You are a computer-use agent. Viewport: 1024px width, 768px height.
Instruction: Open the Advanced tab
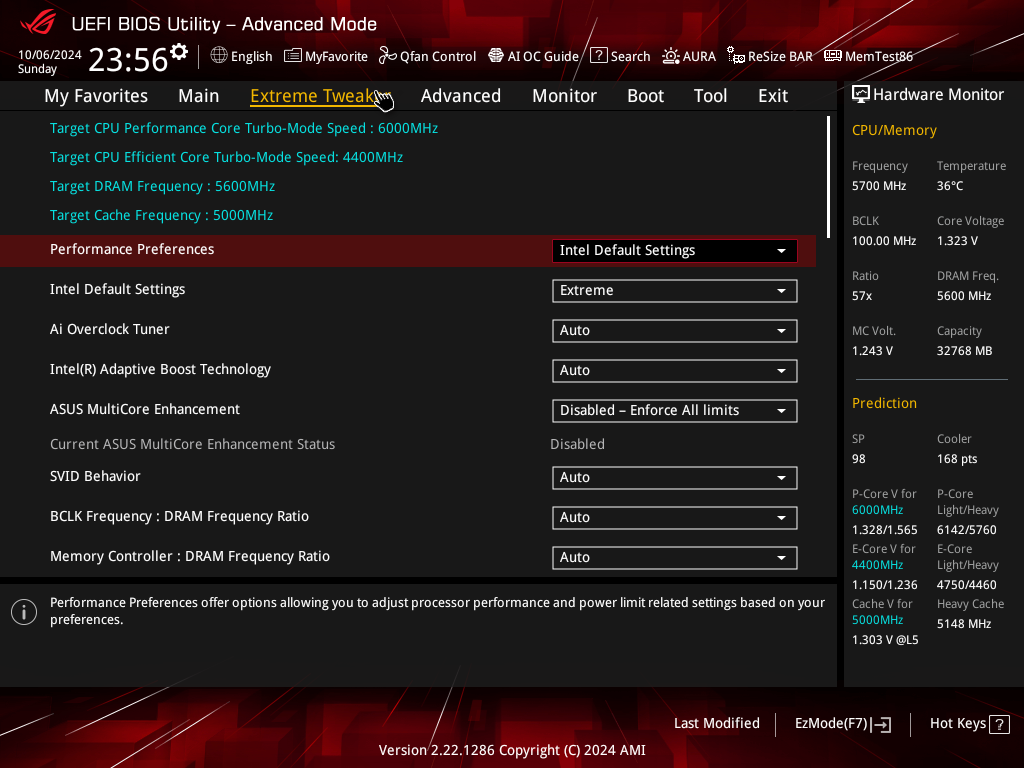coord(460,96)
